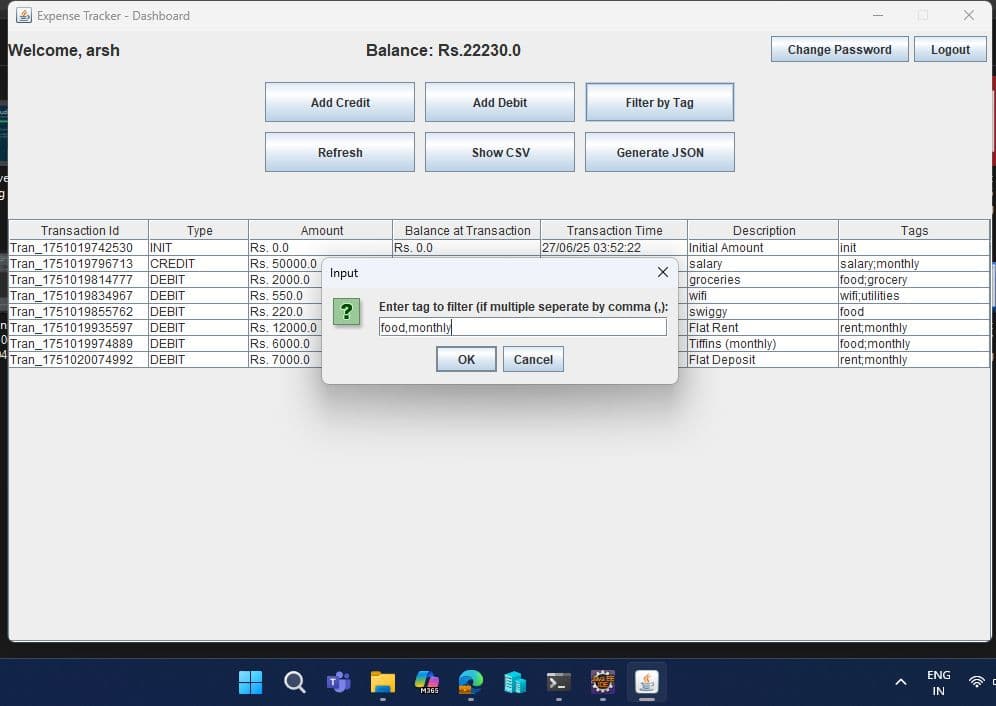Select swiggy description cell

pyautogui.click(x=764, y=311)
